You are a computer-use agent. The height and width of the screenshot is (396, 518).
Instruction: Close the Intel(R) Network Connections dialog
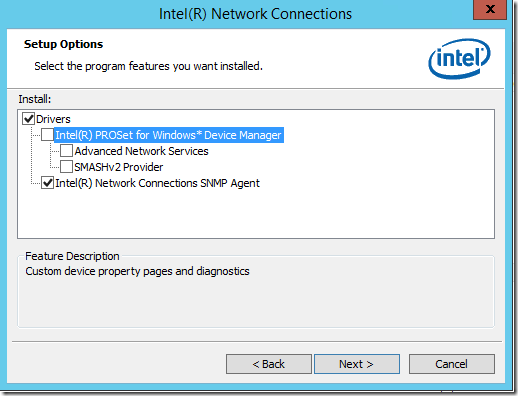[490, 9]
